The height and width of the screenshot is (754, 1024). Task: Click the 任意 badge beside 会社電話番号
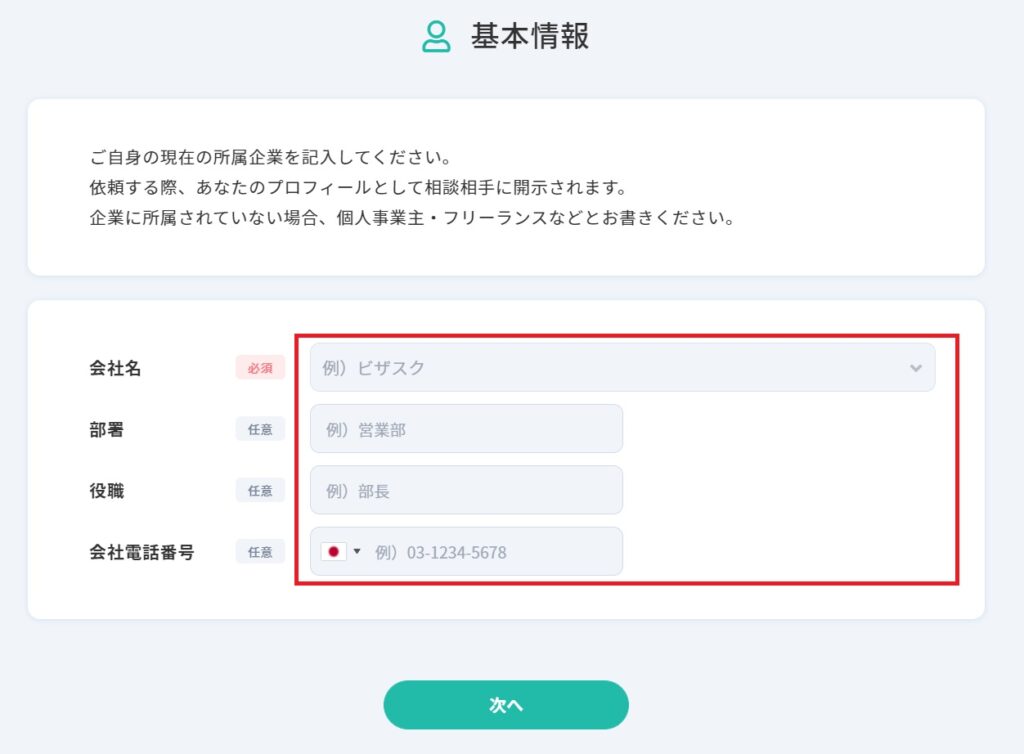tap(260, 552)
